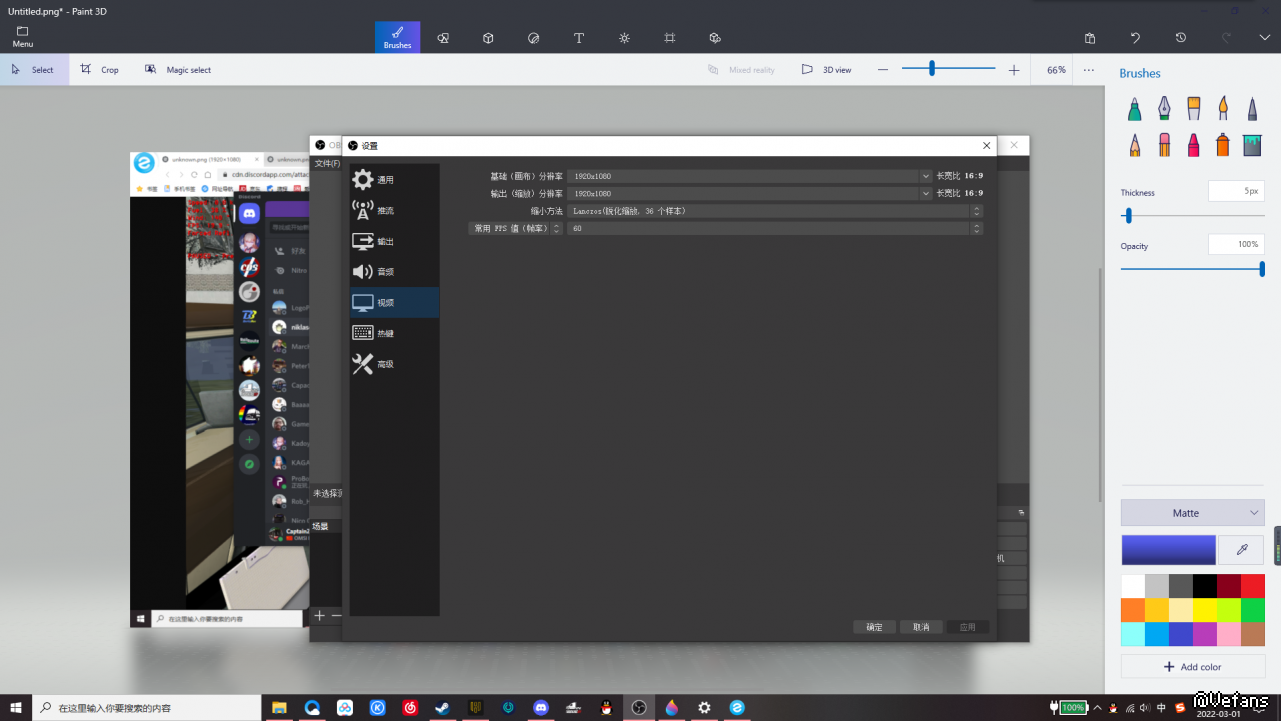1281x721 pixels.
Task: Choose the orange color swatch
Action: (x=1133, y=610)
